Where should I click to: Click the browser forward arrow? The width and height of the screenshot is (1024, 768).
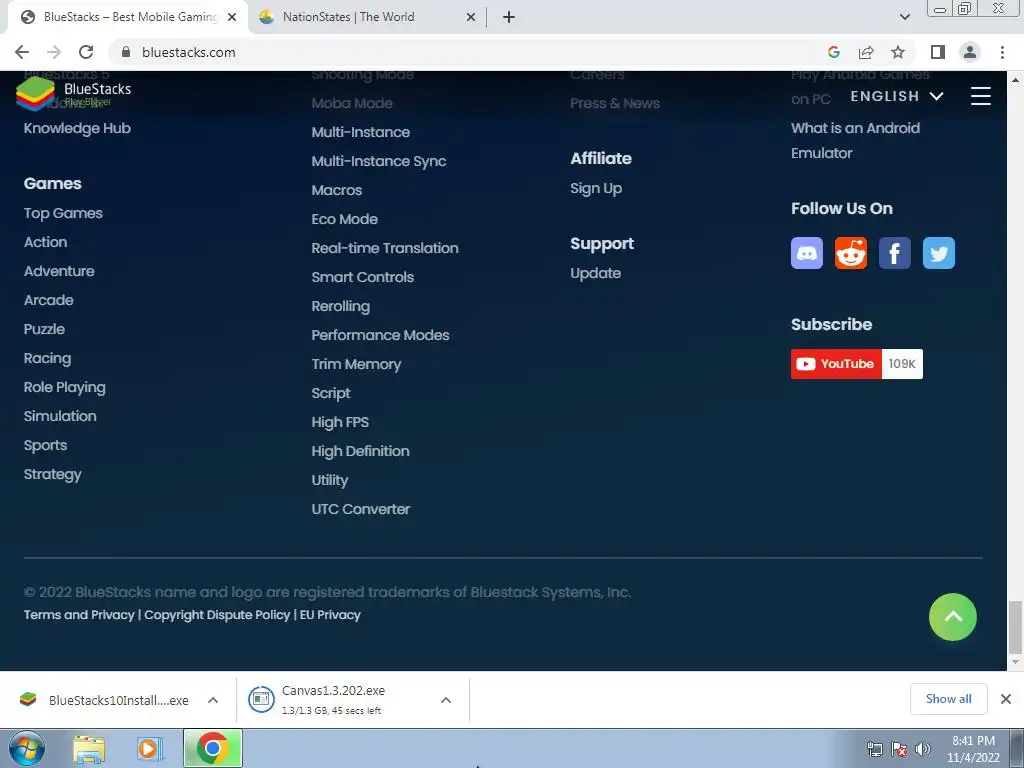coord(54,52)
